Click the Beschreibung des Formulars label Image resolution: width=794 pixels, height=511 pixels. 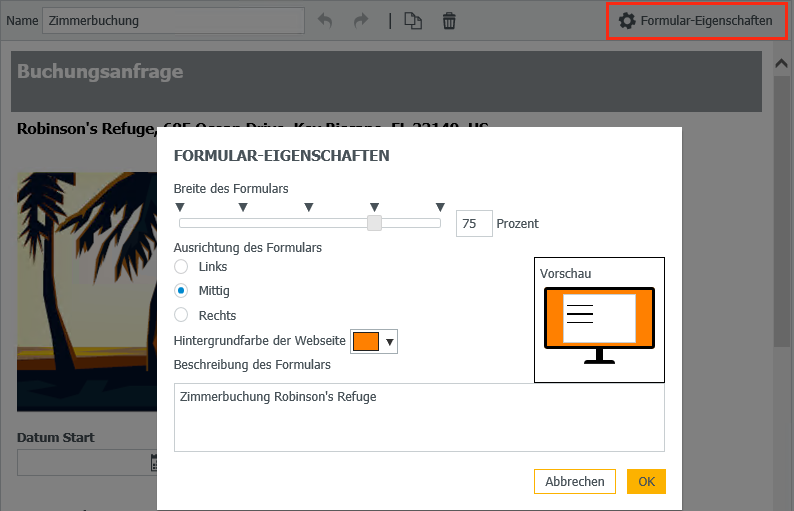[252, 365]
